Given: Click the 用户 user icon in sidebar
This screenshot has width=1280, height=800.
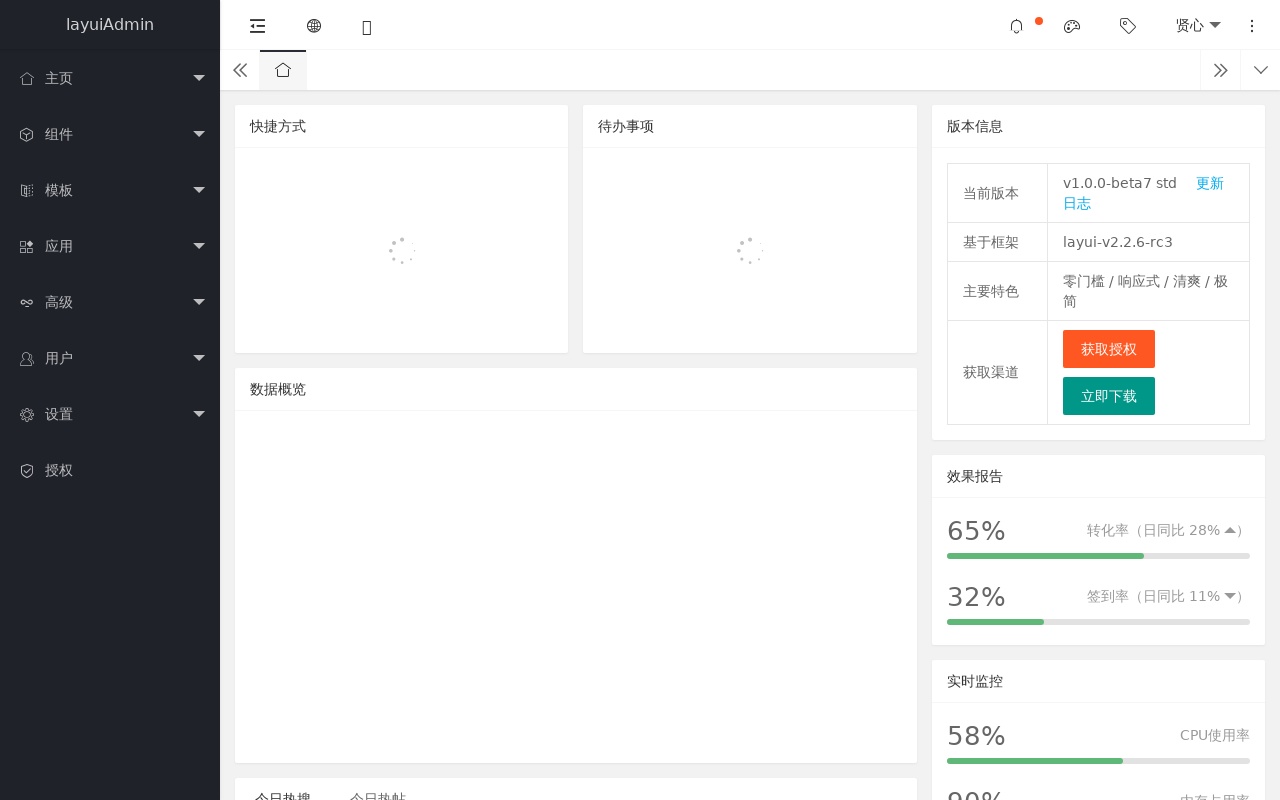Looking at the screenshot, I should tap(27, 358).
